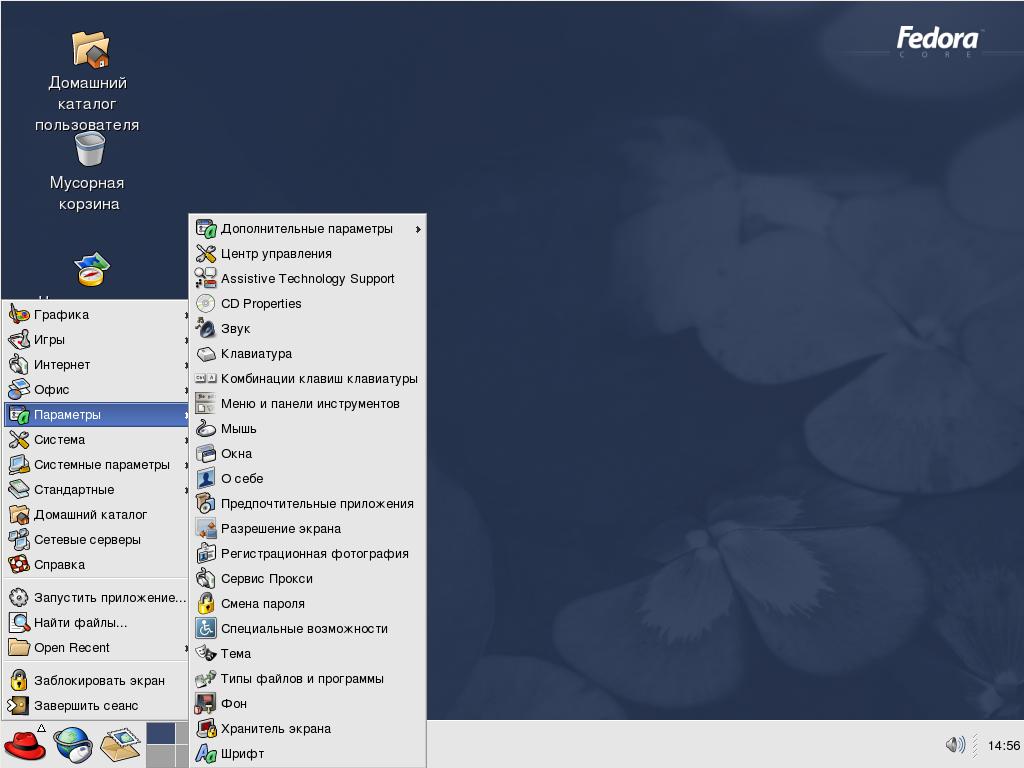Image resolution: width=1024 pixels, height=768 pixels.
Task: Click the 14:56 clock in panel
Action: pyautogui.click(x=1003, y=745)
